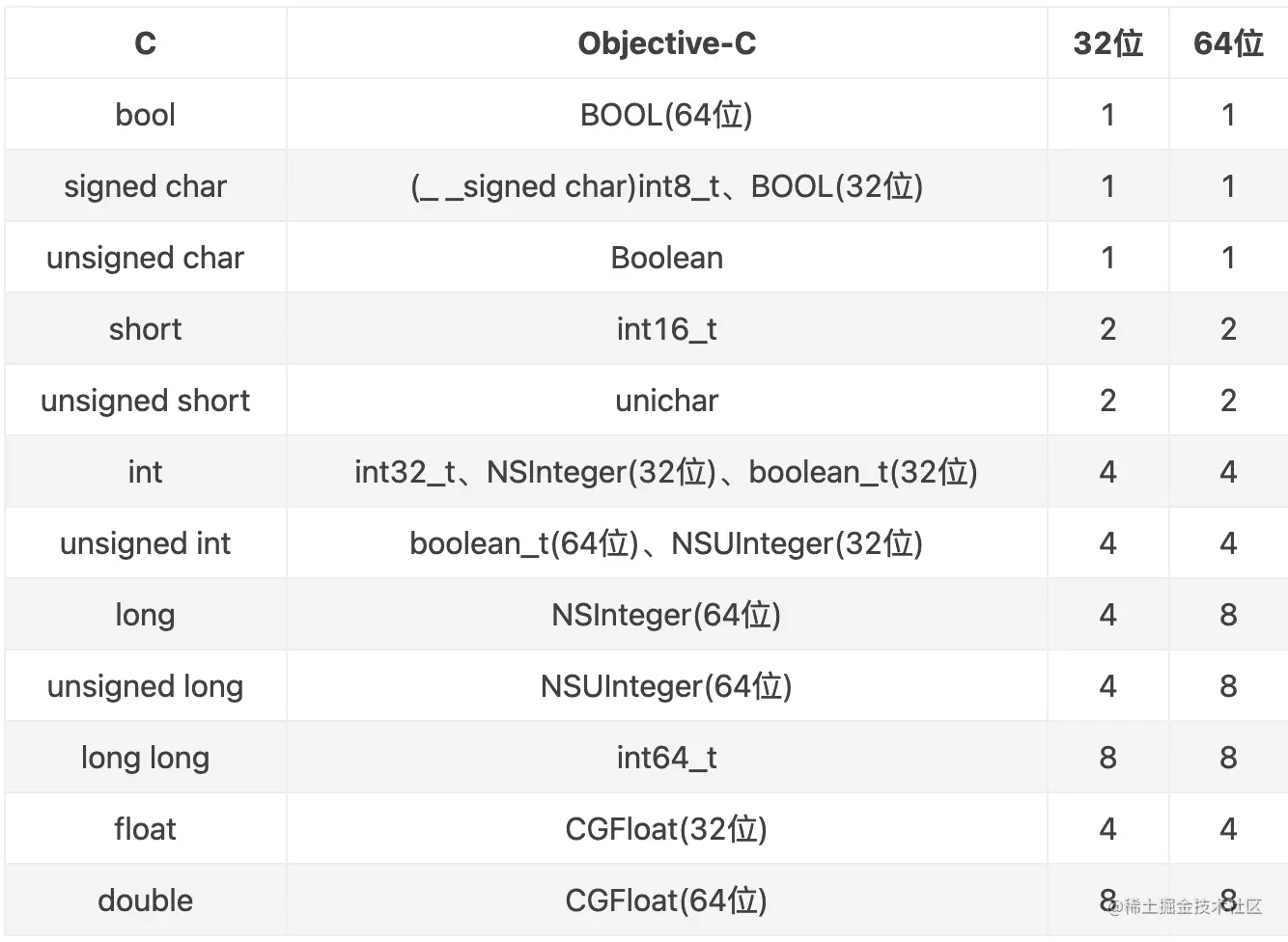
Task: Click the cell starting with int32_t
Action: (x=666, y=472)
